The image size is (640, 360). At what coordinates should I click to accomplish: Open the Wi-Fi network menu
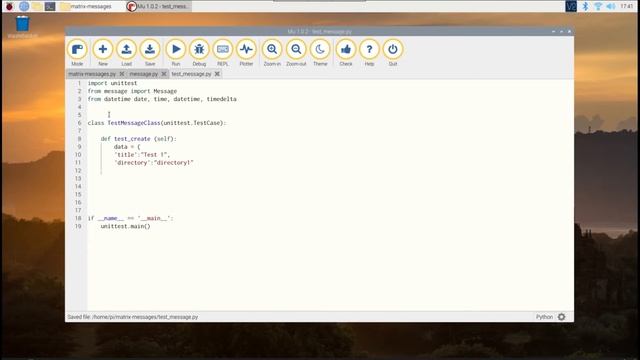coord(598,6)
